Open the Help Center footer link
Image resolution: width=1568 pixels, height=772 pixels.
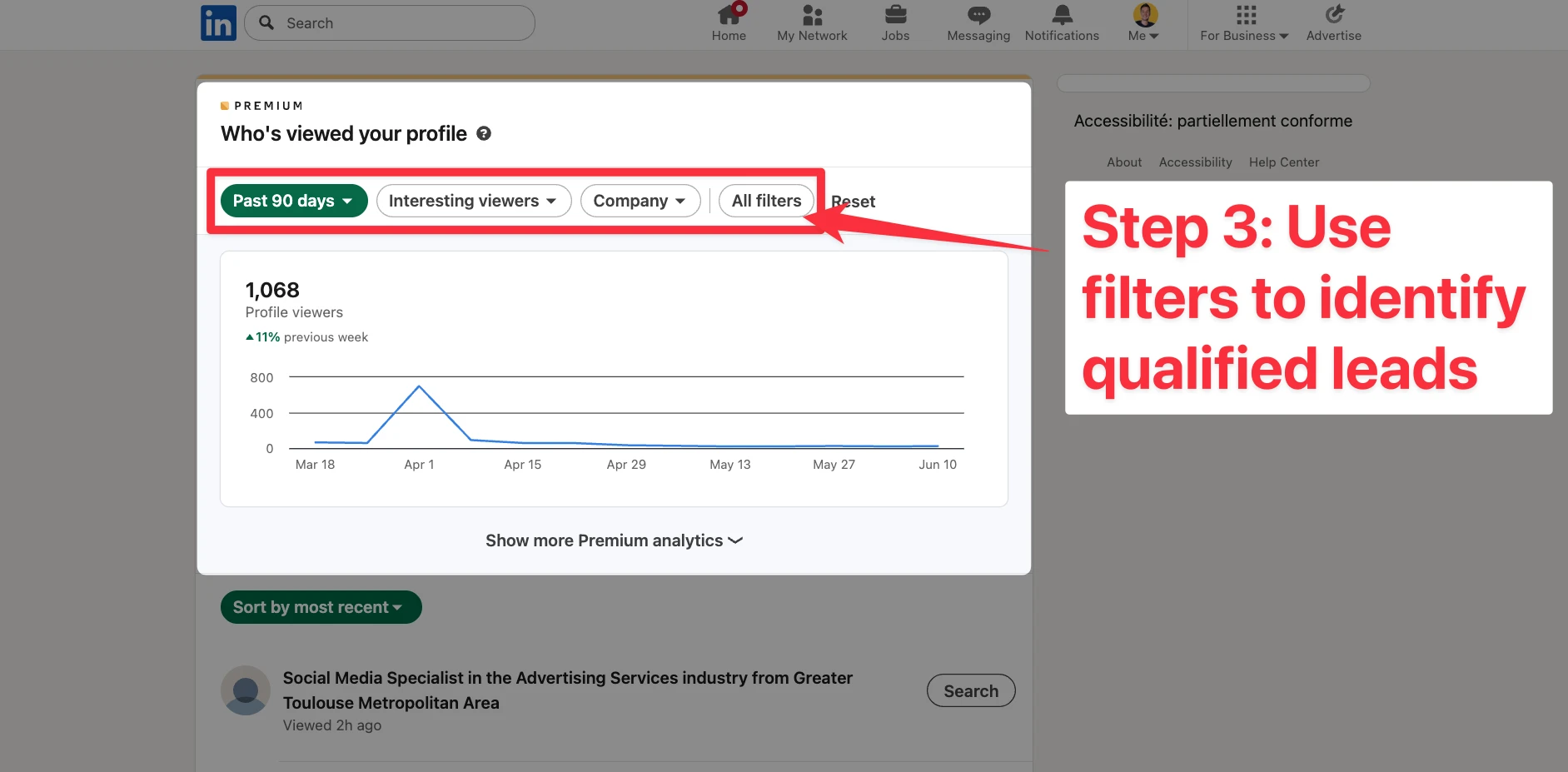tap(1284, 162)
